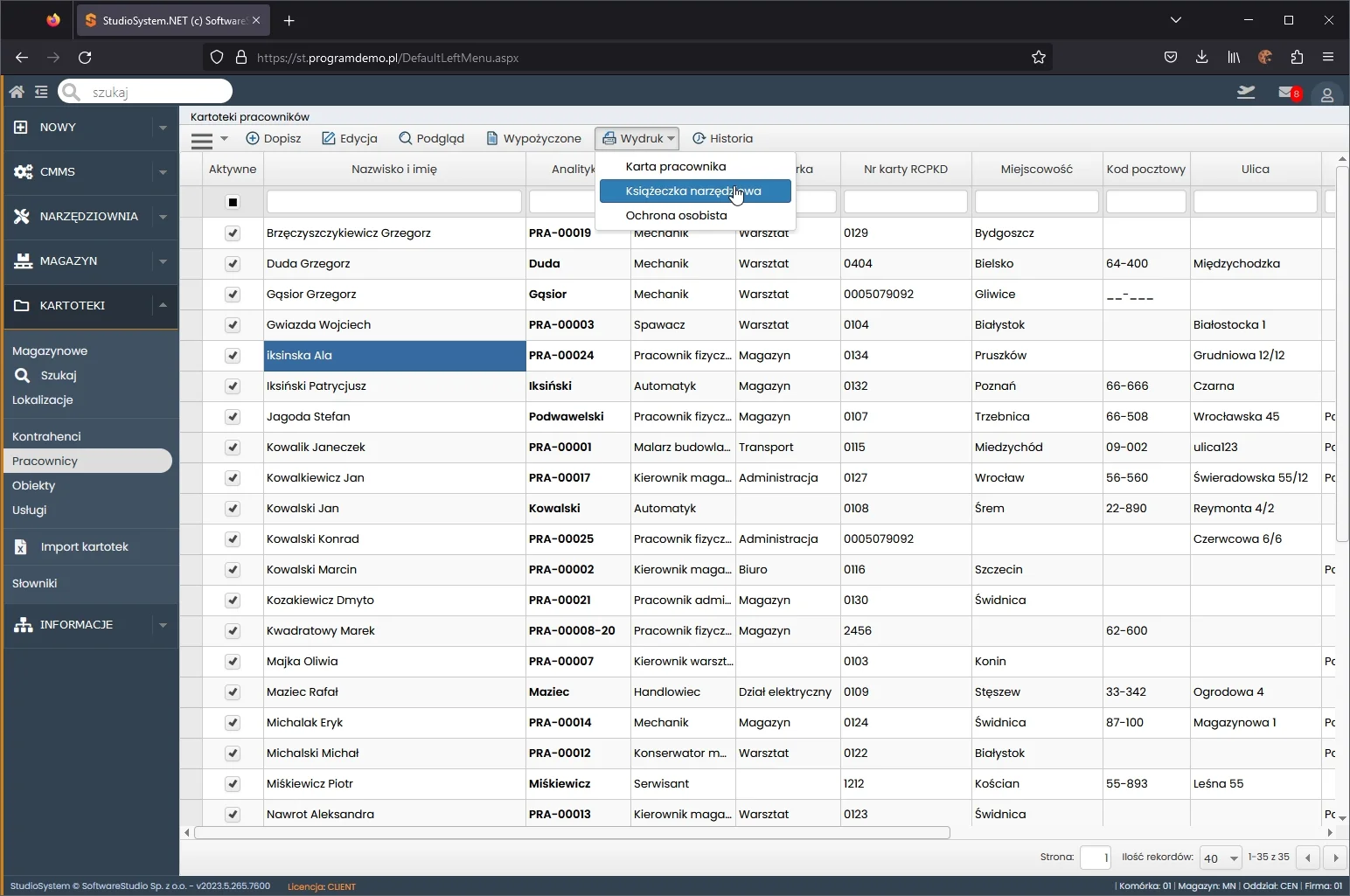Image resolution: width=1350 pixels, height=896 pixels.
Task: Open the mail notifications icon
Action: [x=1287, y=93]
